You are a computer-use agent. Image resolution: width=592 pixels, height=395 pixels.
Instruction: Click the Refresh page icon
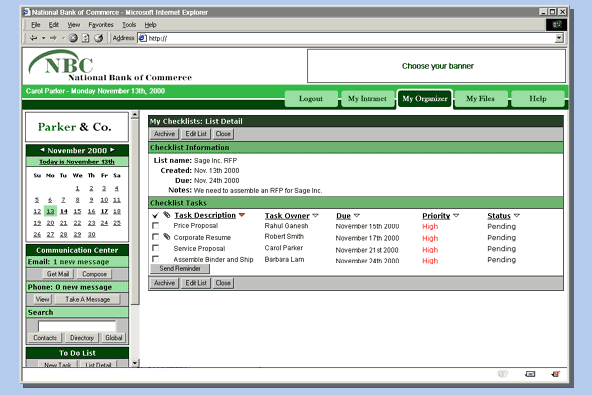[86, 38]
